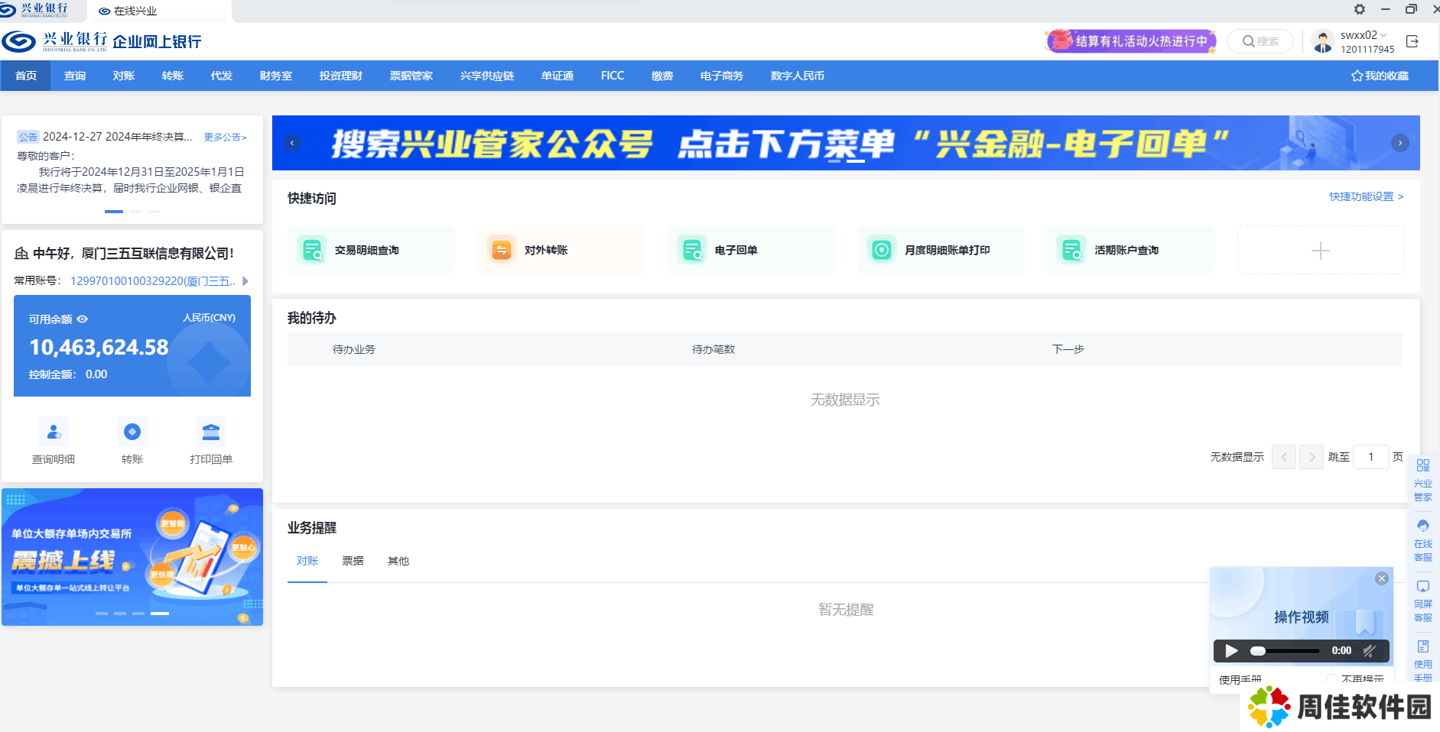
Task: Switch to 其他 tab in 业务提醒
Action: tap(398, 561)
